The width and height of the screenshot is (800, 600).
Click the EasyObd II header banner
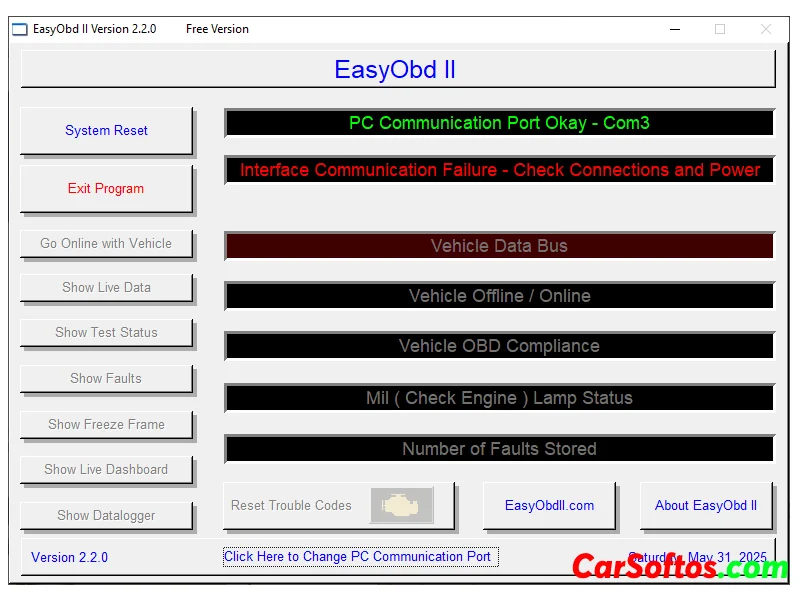(397, 70)
